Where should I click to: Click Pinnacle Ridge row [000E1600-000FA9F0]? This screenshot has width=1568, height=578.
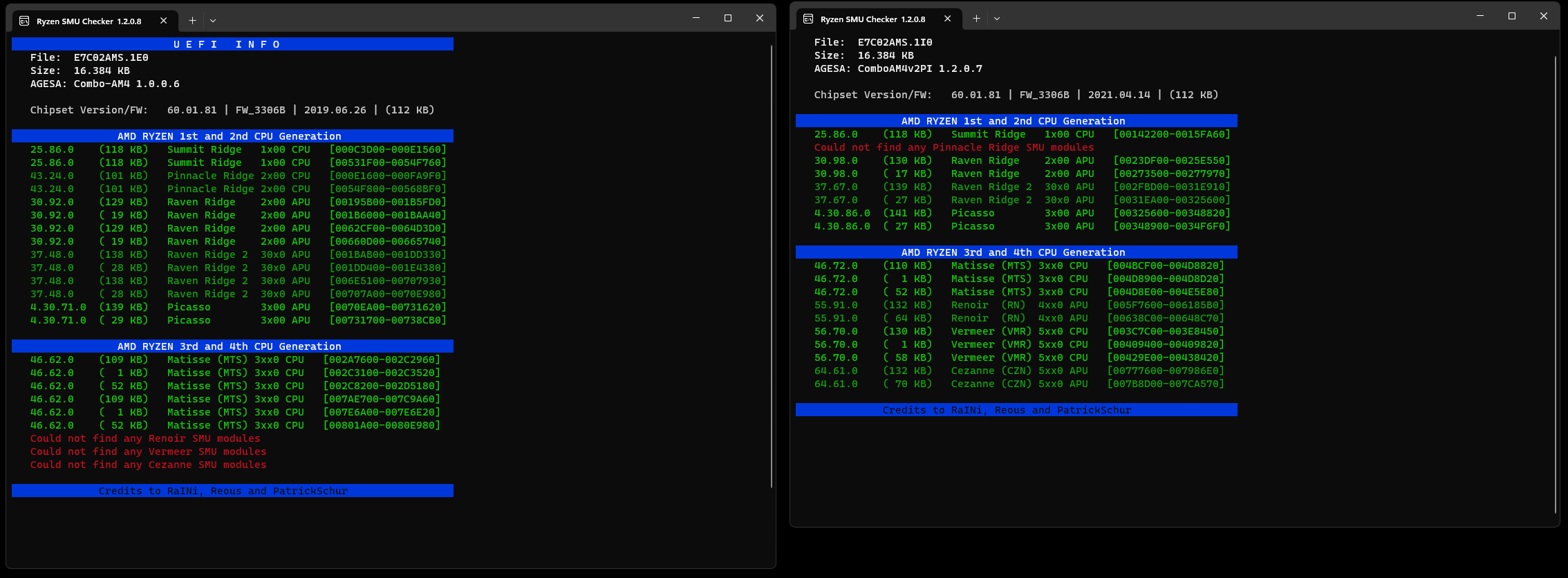pyautogui.click(x=239, y=176)
